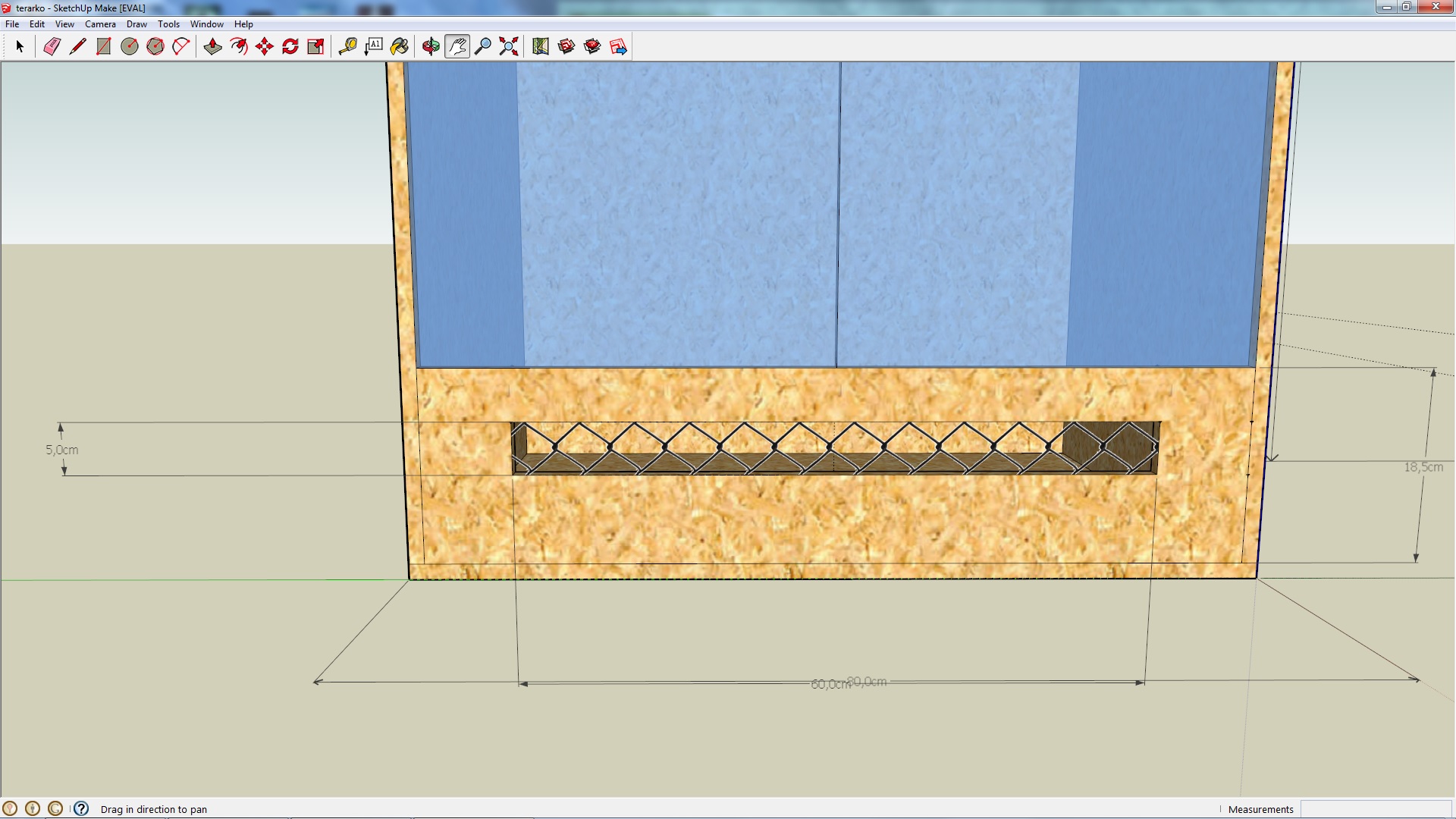Select the arrow Select tool
Image resolution: width=1456 pixels, height=819 pixels.
click(x=20, y=47)
